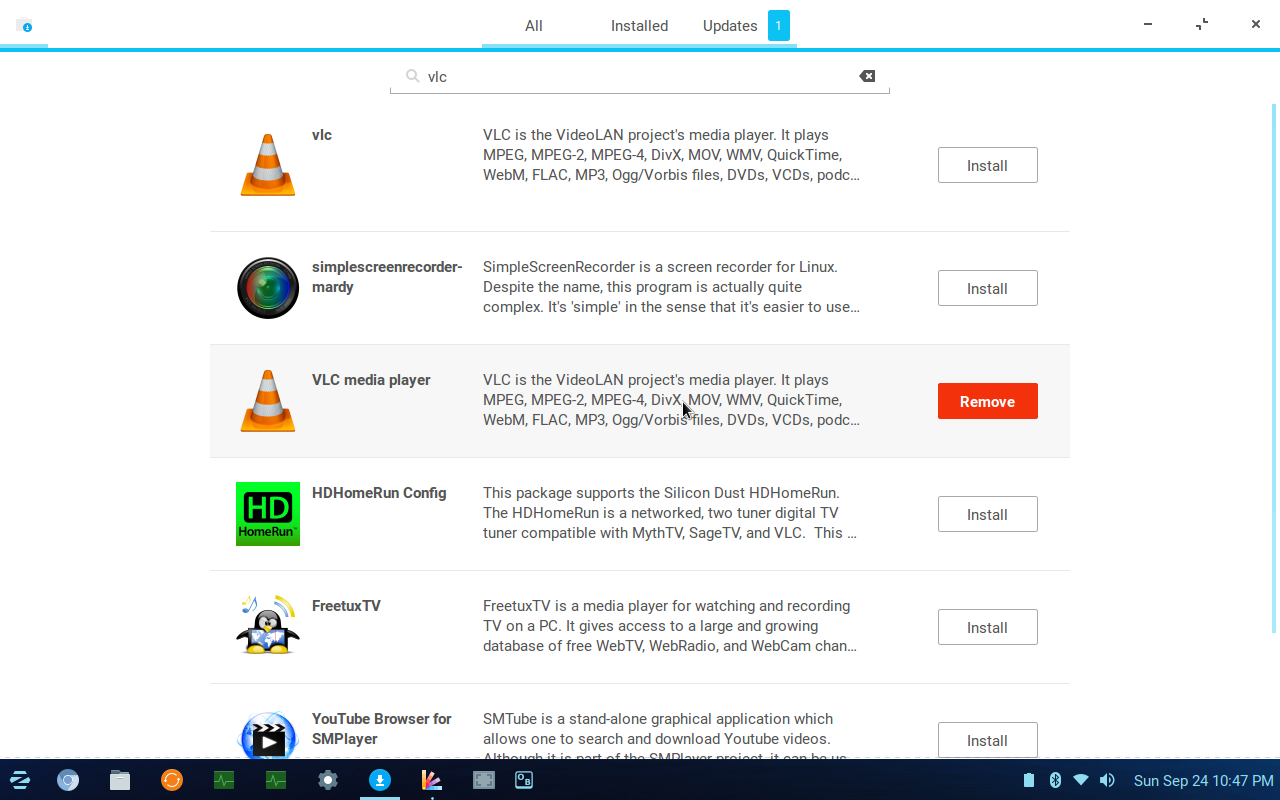This screenshot has height=800, width=1280.
Task: Open the Wi-Fi network indicator
Action: pos(1081,780)
